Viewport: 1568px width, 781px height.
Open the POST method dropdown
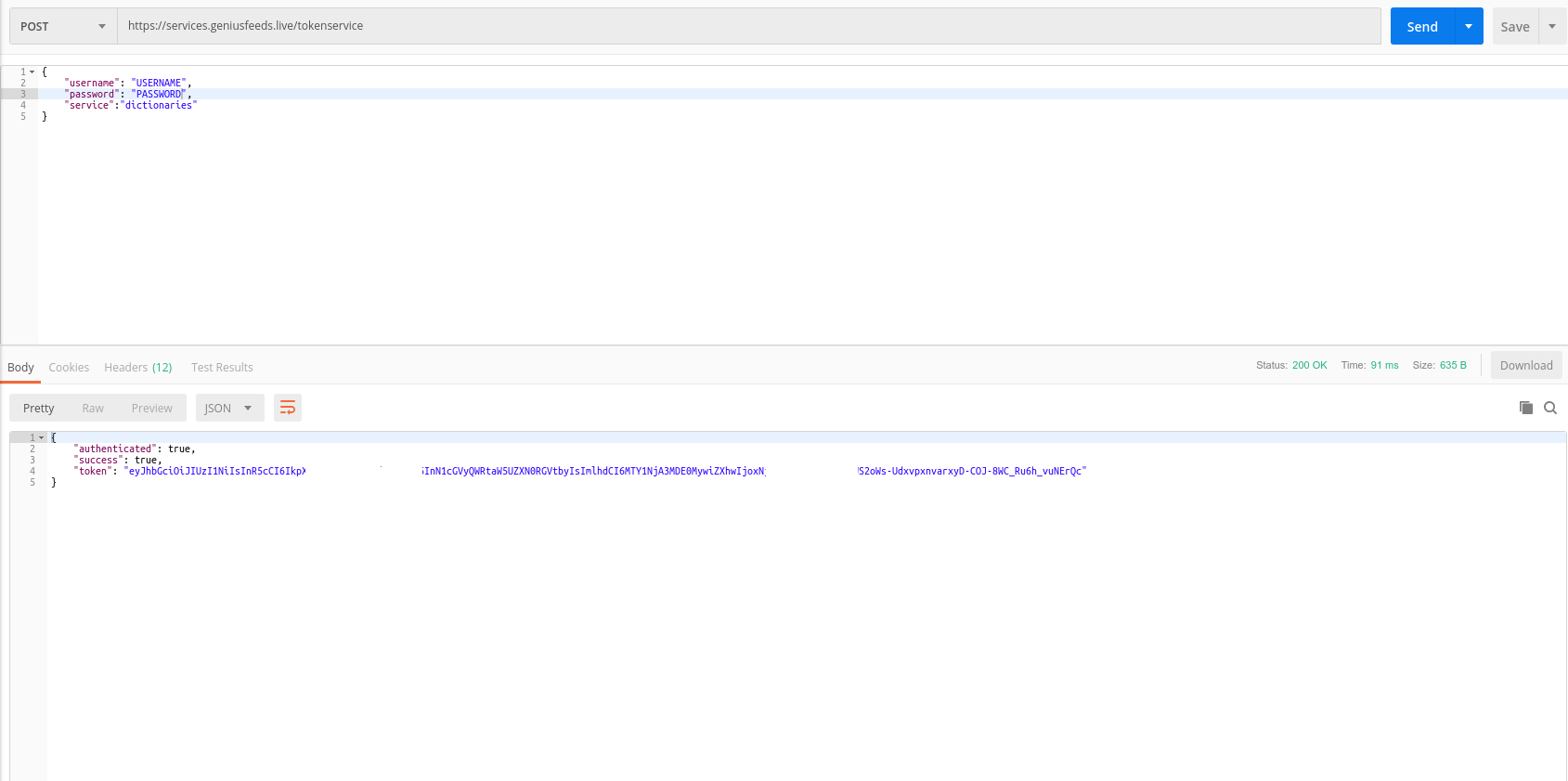click(63, 26)
